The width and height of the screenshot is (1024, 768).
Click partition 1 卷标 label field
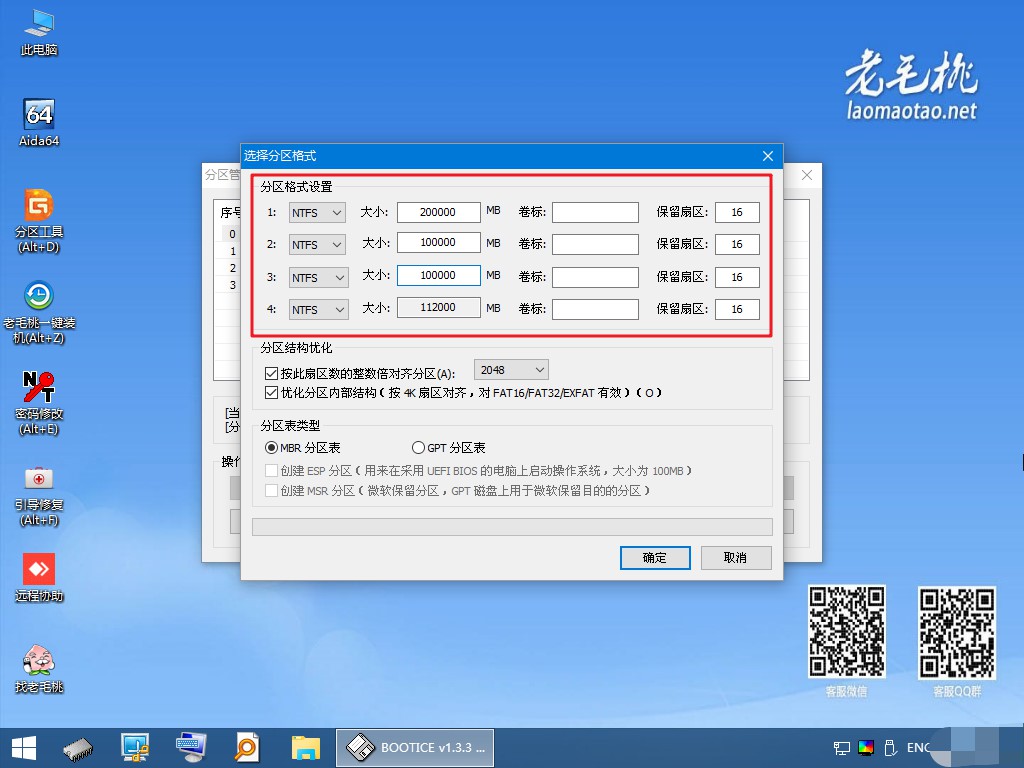(595, 212)
